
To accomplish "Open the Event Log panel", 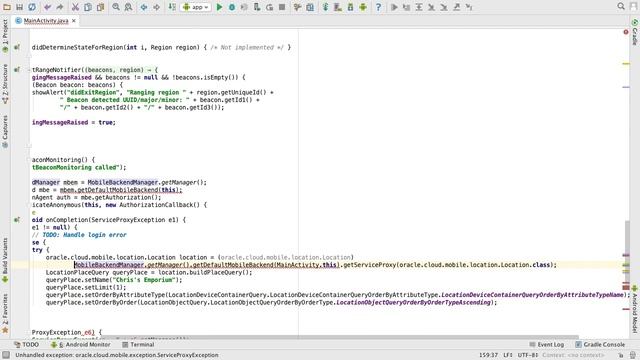I will 547,344.
